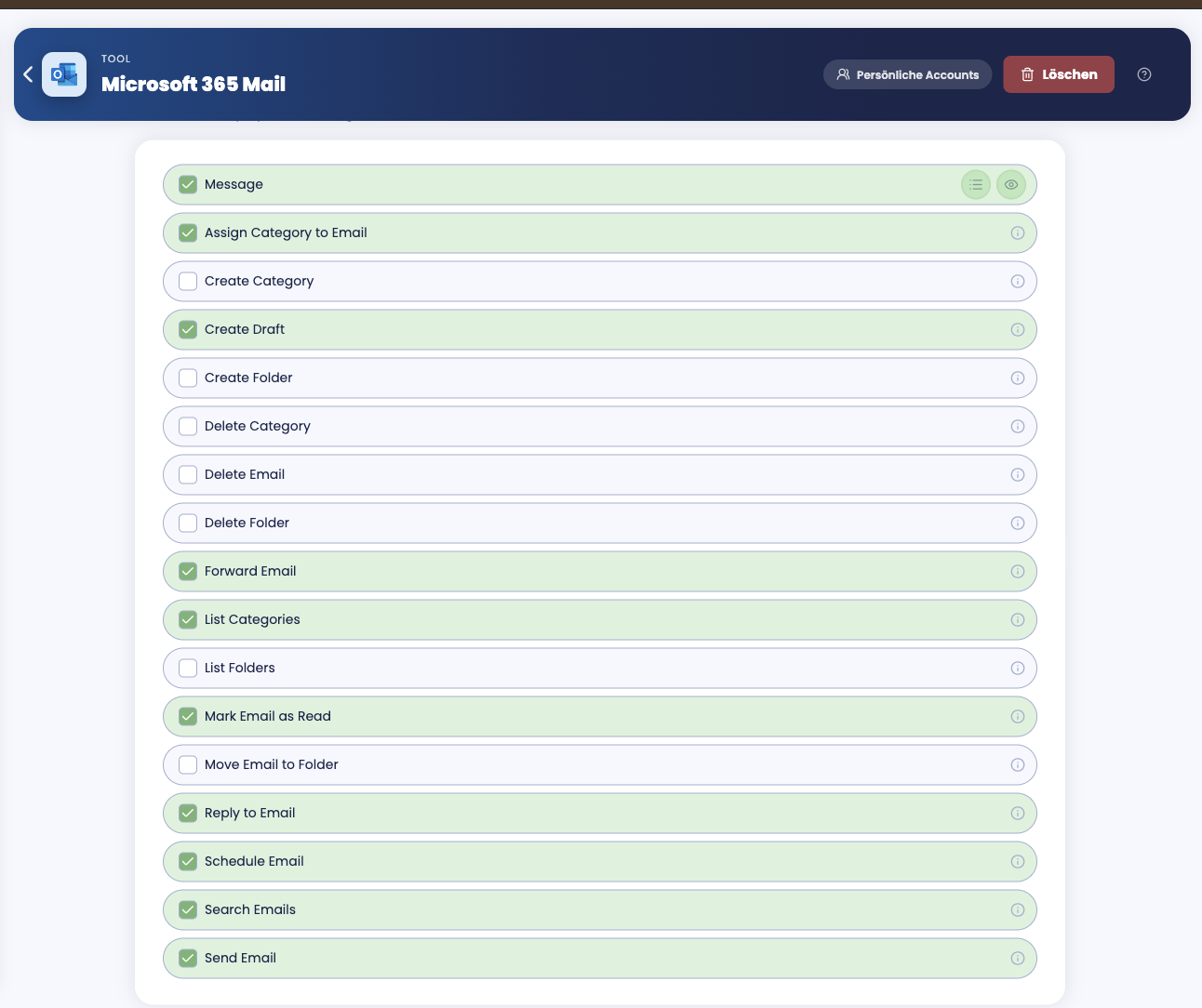Select the Delete Category label text
Image resolution: width=1202 pixels, height=1008 pixels.
(x=258, y=426)
